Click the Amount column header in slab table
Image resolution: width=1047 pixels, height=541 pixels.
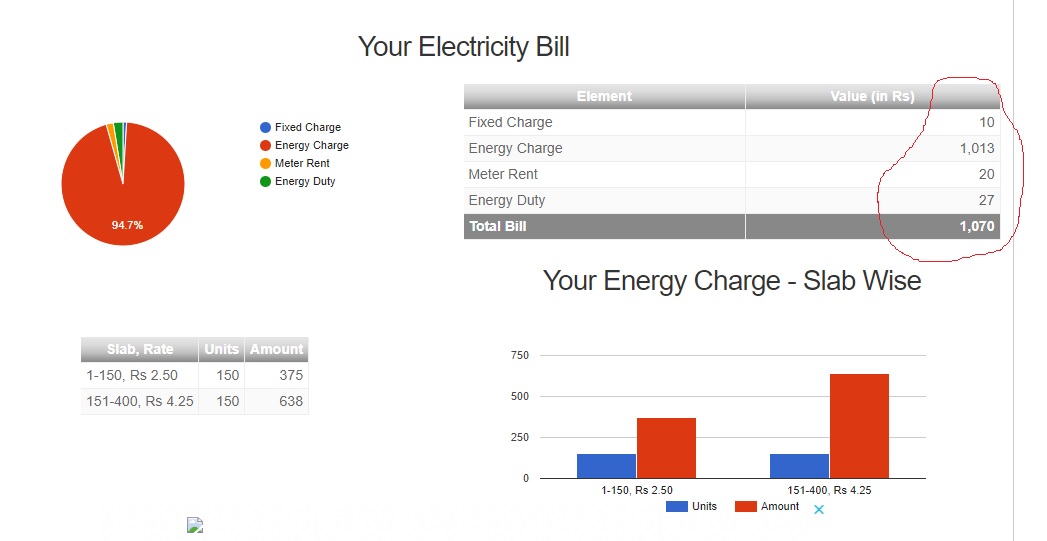pos(276,349)
